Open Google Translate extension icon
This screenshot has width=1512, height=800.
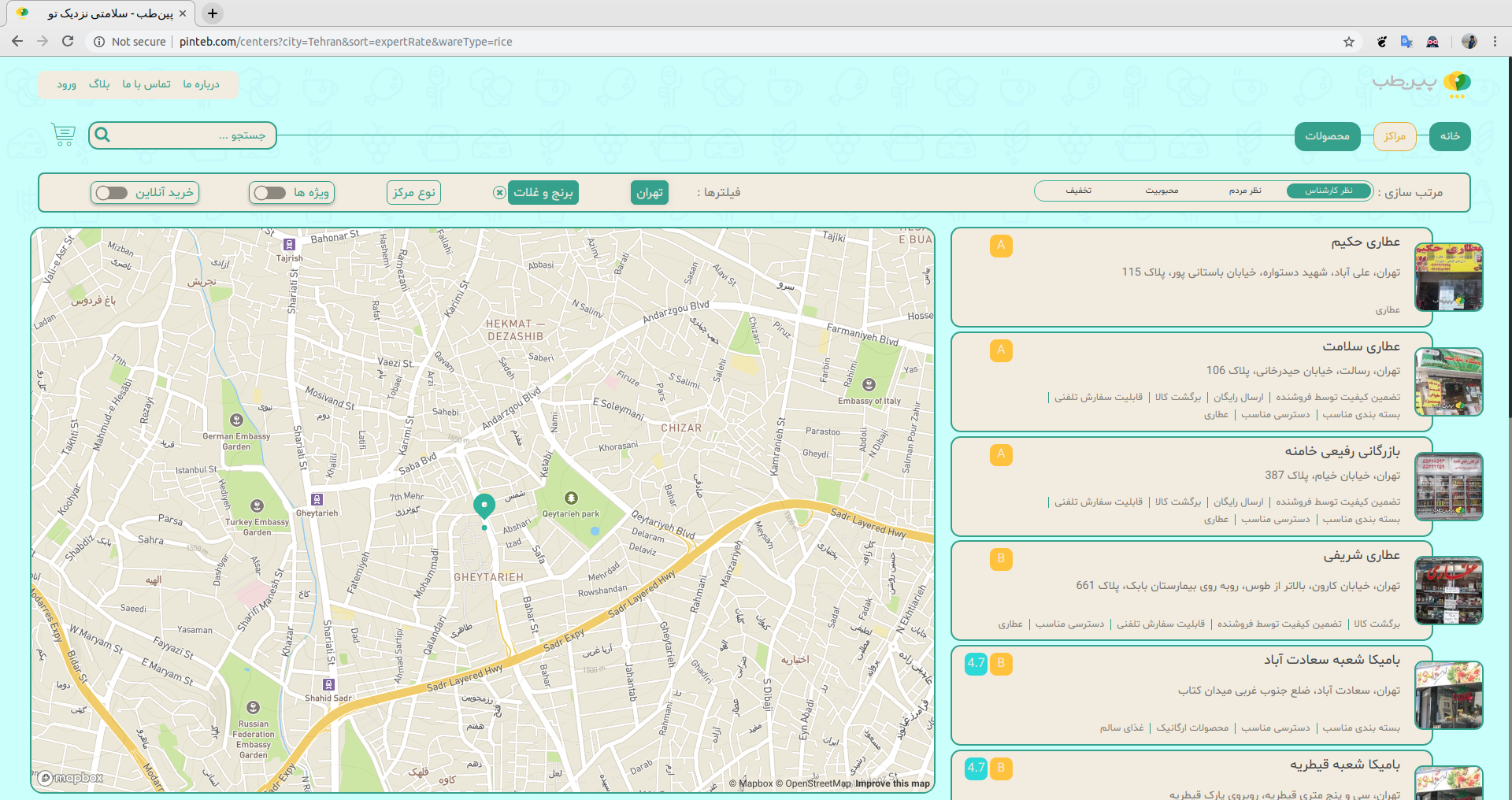(1406, 42)
